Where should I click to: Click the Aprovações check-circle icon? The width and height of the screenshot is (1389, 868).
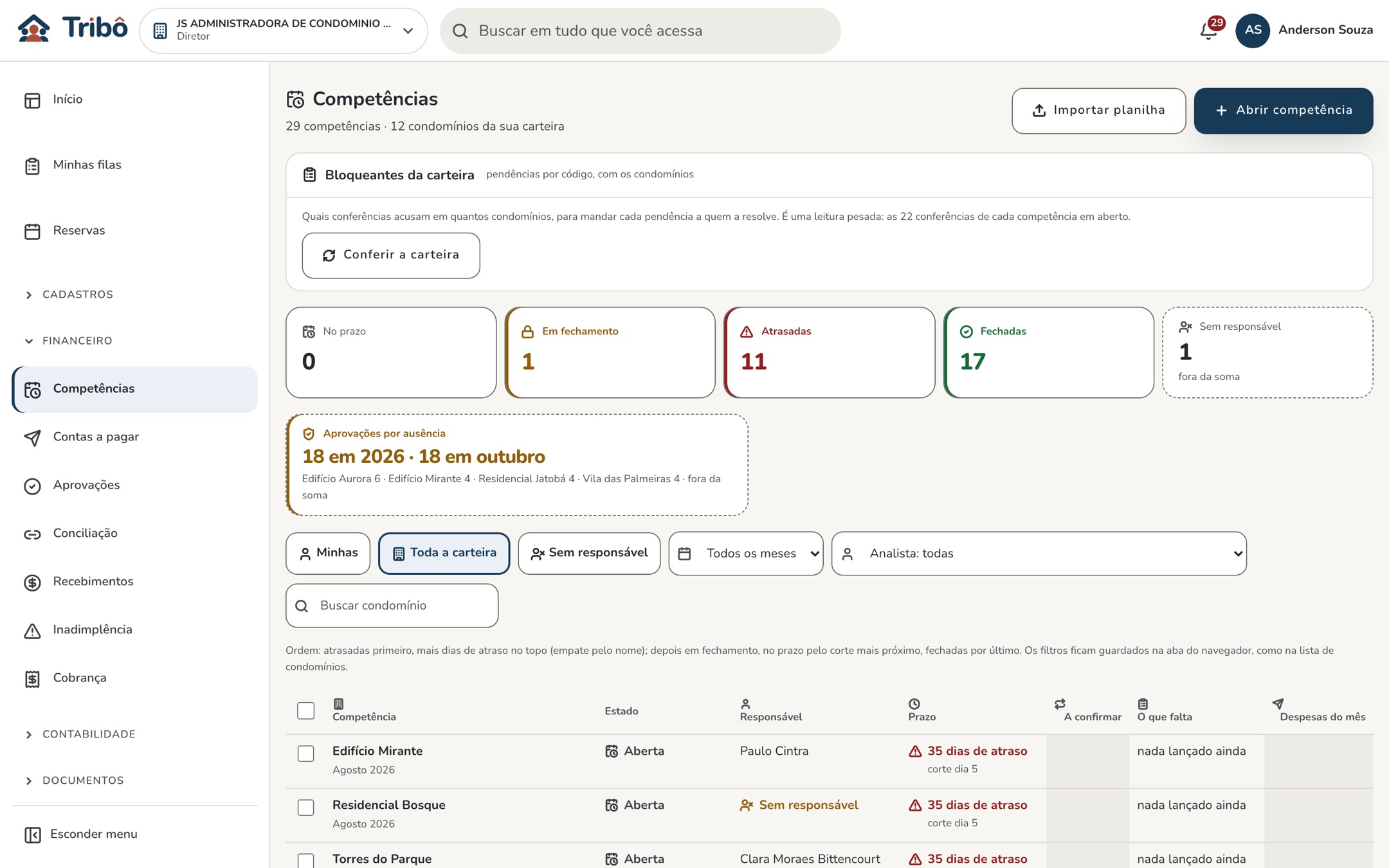tap(32, 486)
